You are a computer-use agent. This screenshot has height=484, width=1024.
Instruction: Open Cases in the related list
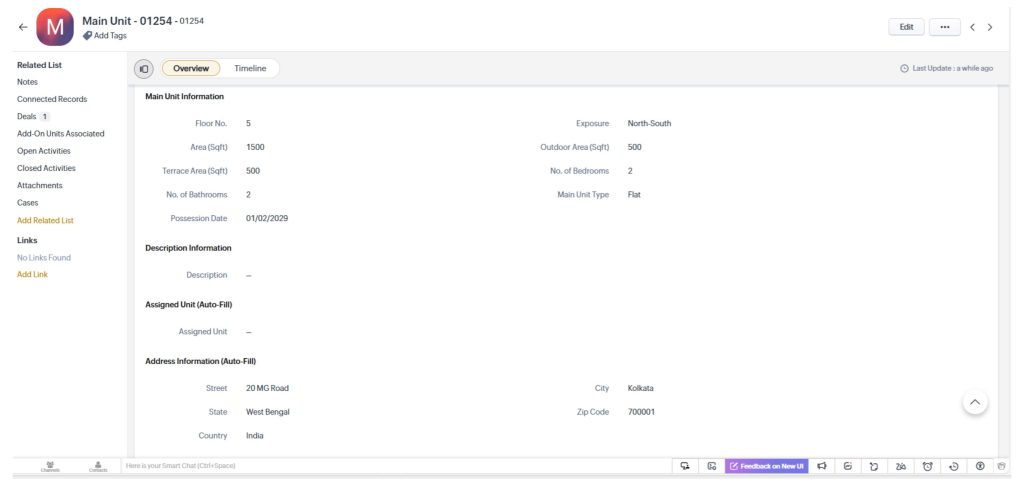(27, 203)
